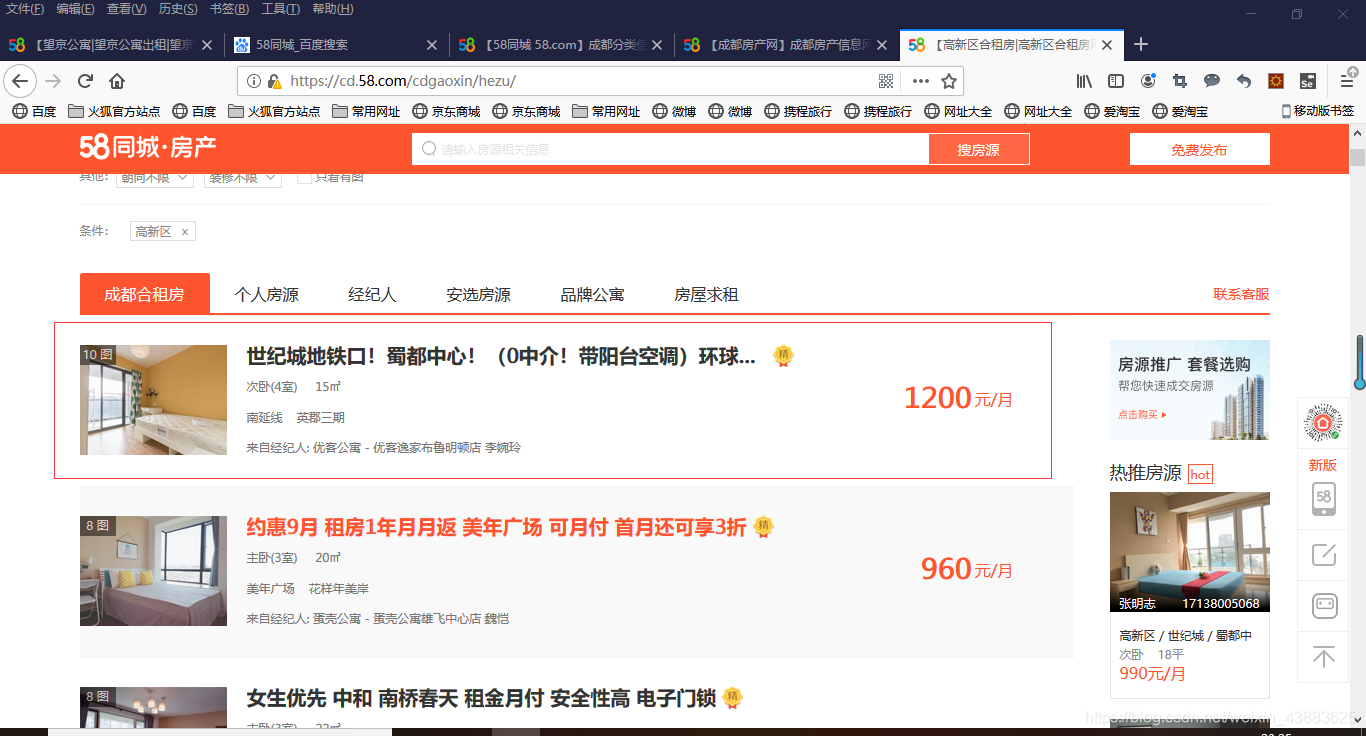The height and width of the screenshot is (736, 1366).
Task: Select the 成都合租房 tab
Action: pyautogui.click(x=145, y=294)
